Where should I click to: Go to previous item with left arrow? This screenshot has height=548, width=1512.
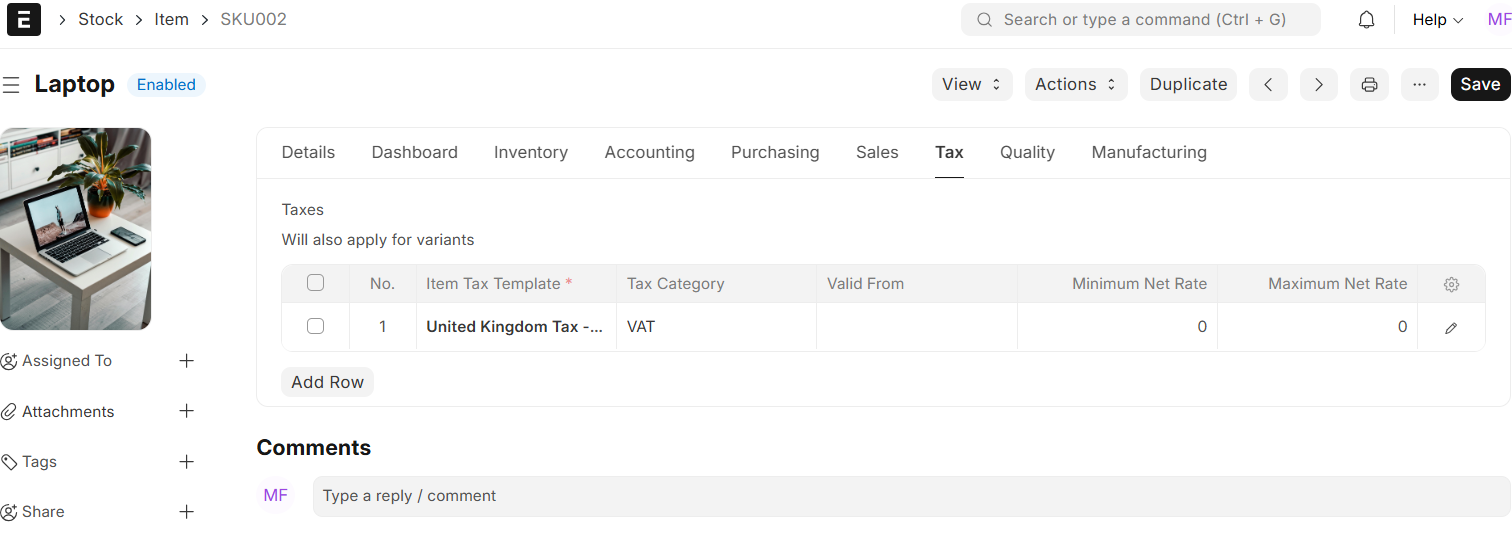click(x=1268, y=85)
